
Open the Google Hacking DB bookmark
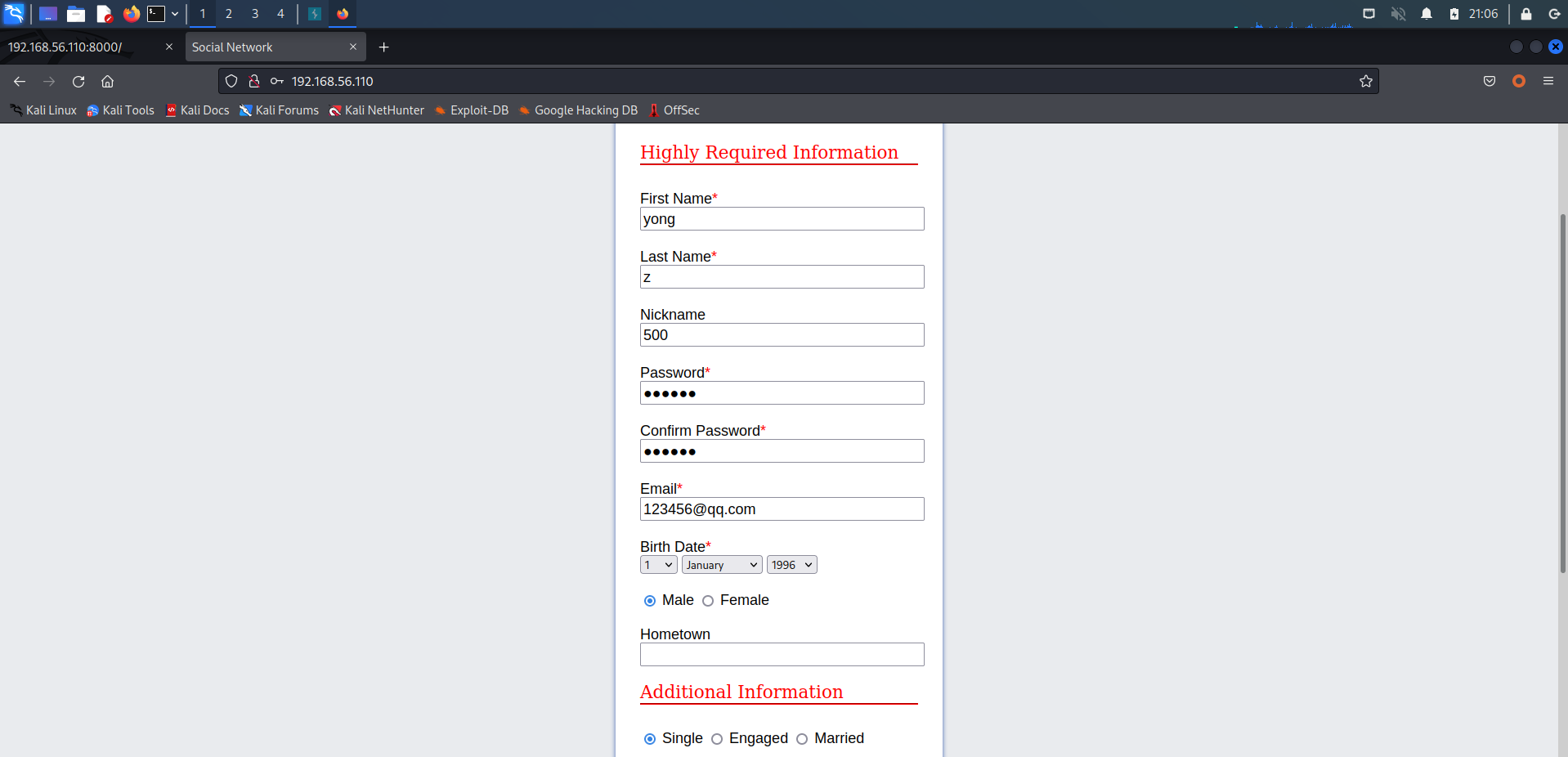tap(577, 110)
